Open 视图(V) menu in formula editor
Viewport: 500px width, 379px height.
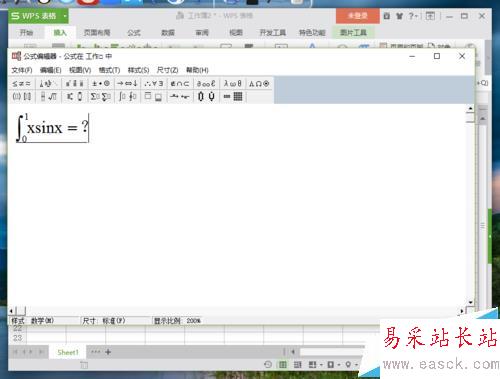(80, 70)
